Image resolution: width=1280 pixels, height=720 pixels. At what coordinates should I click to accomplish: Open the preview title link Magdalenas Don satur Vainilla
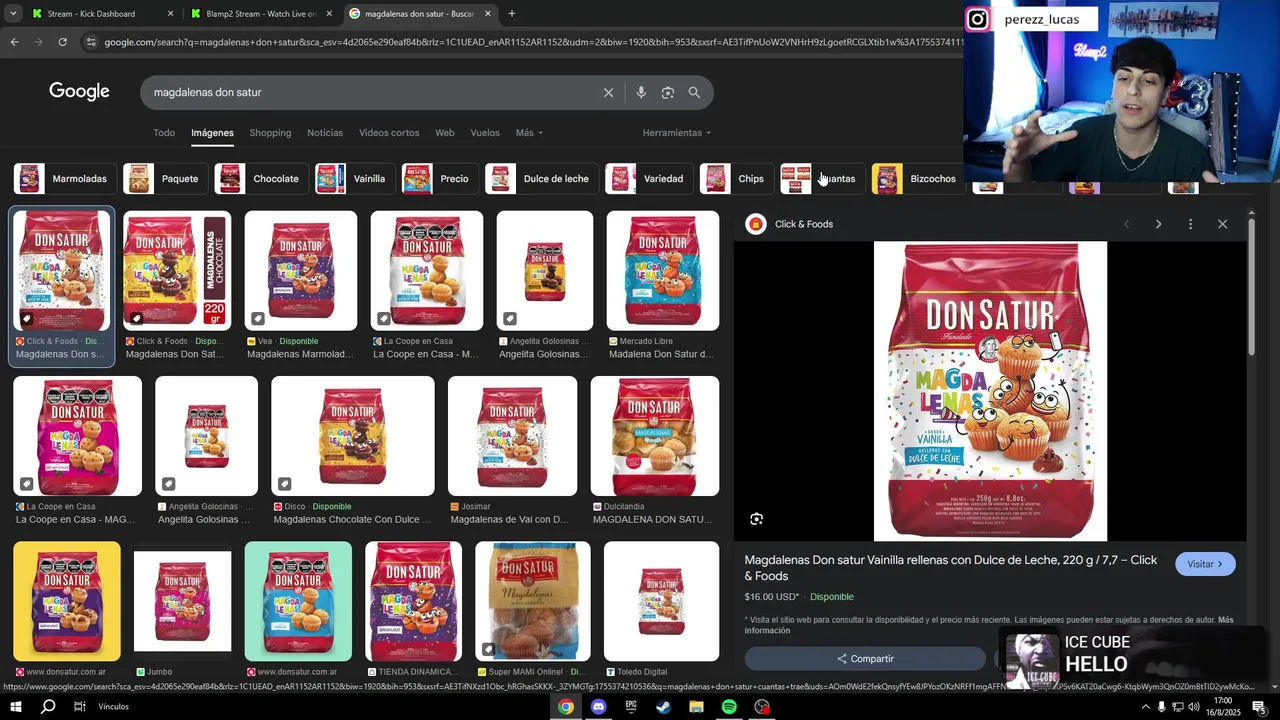tap(951, 568)
